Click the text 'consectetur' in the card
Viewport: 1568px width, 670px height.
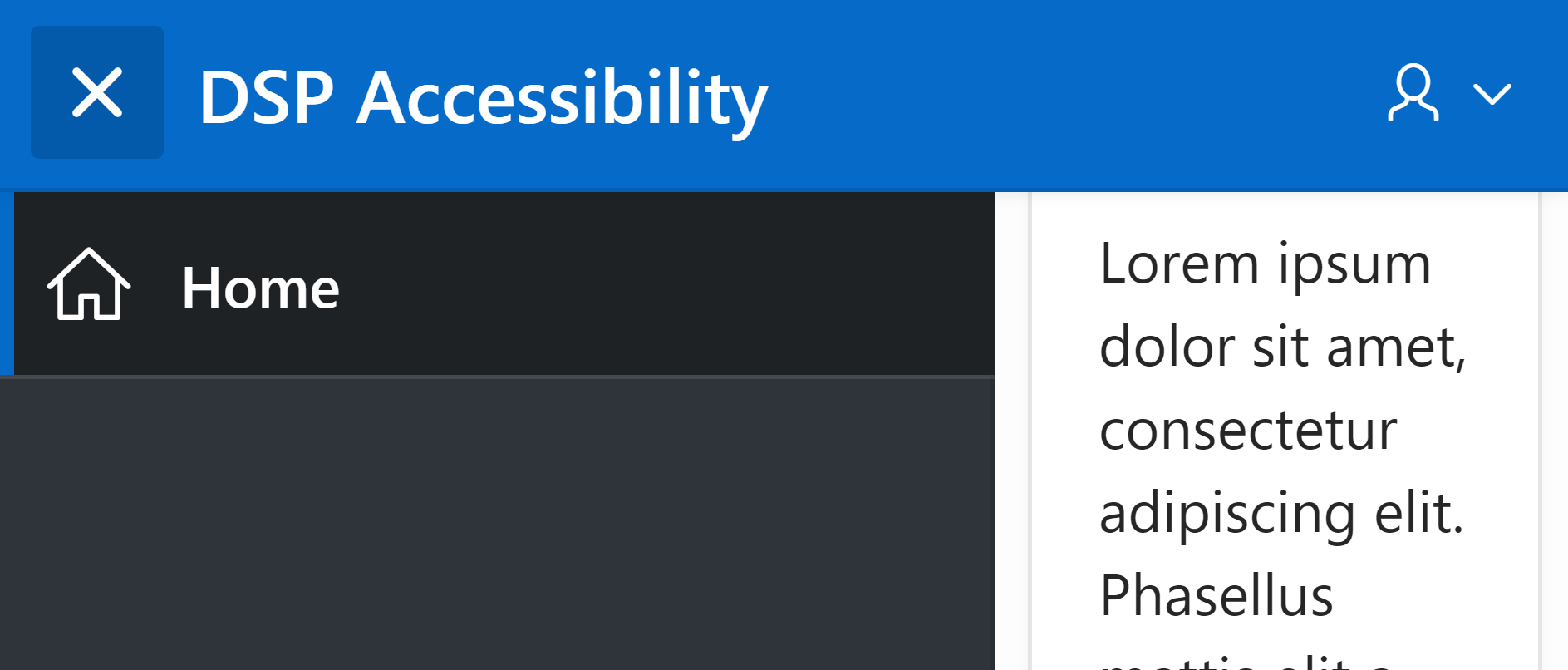[x=1248, y=430]
